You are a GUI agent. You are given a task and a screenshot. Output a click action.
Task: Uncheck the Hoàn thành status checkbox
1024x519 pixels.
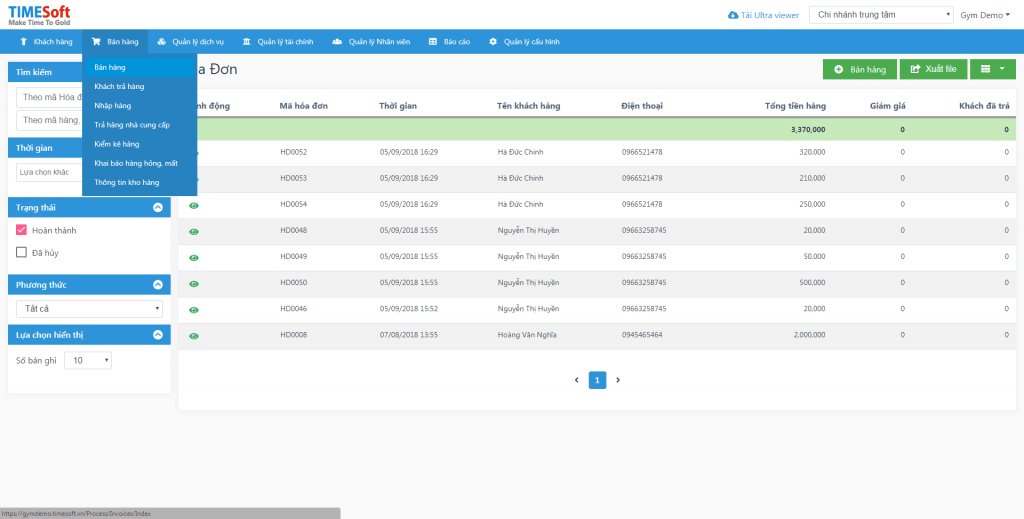[x=22, y=230]
